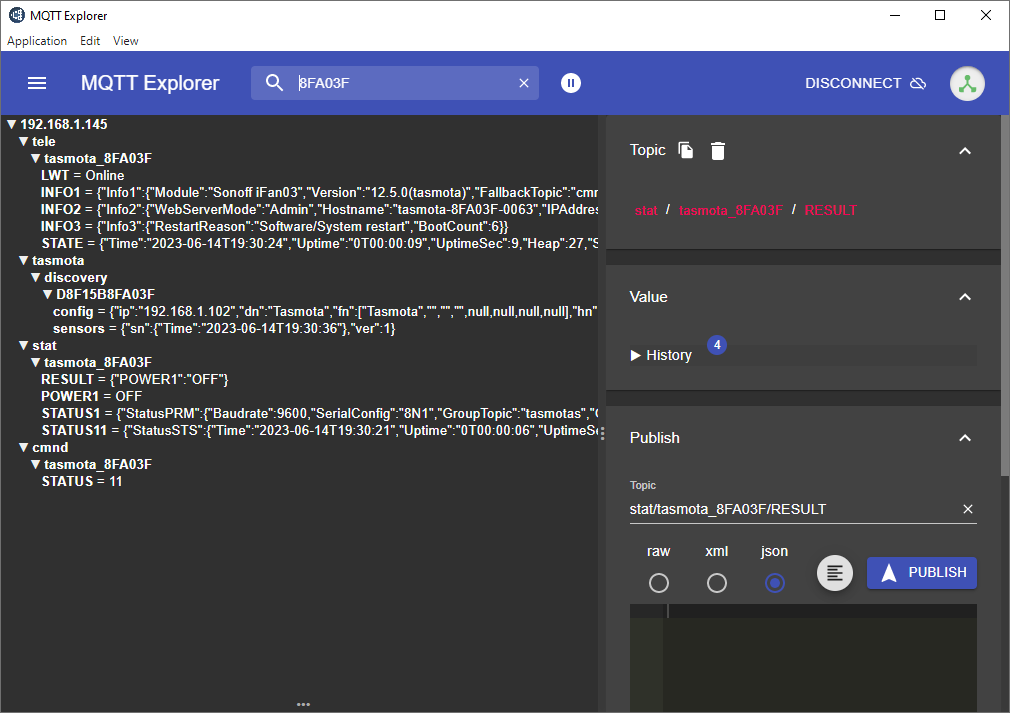Select the xml payload format

click(x=717, y=583)
